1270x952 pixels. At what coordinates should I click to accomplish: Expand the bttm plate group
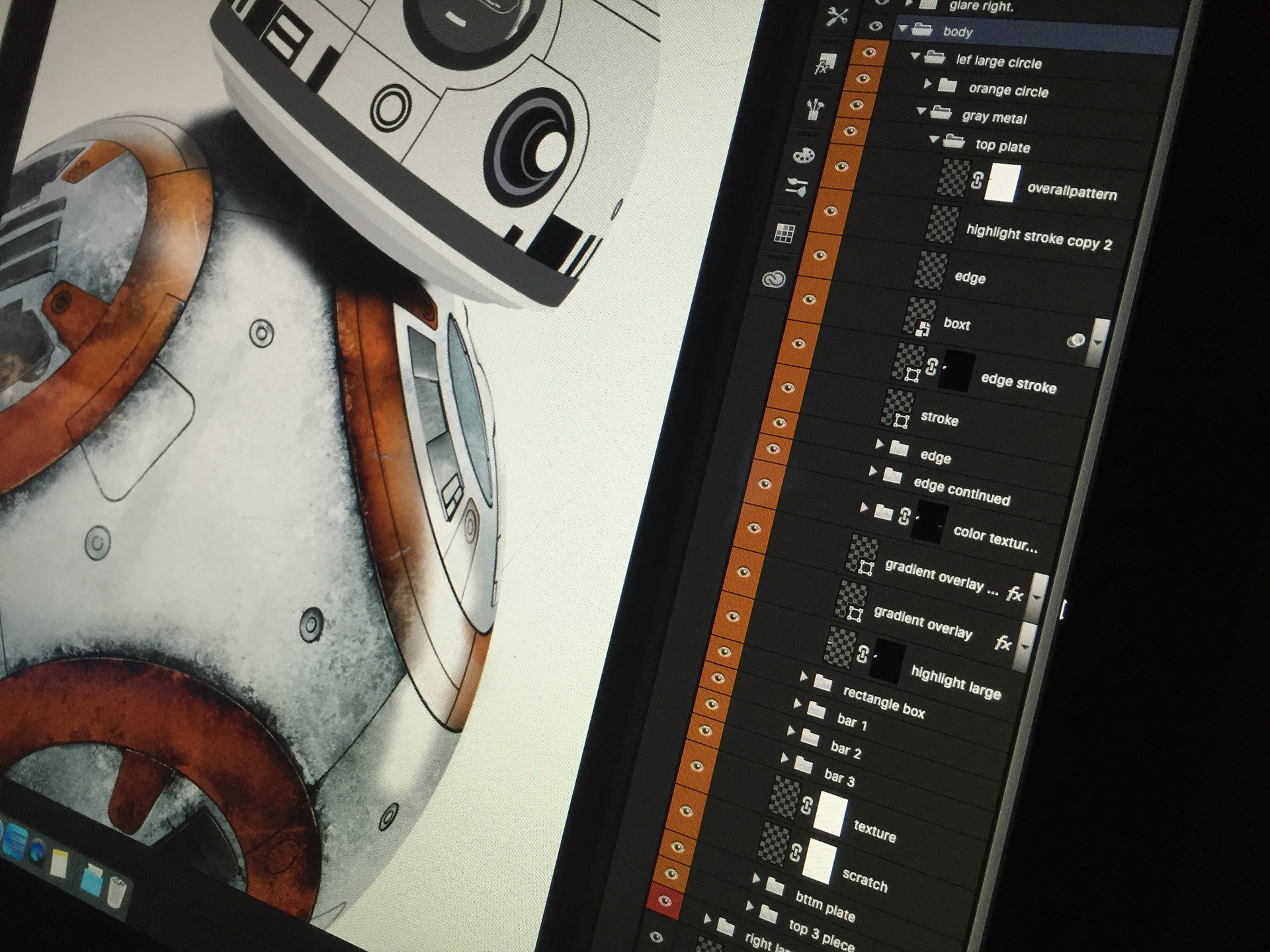click(x=756, y=878)
